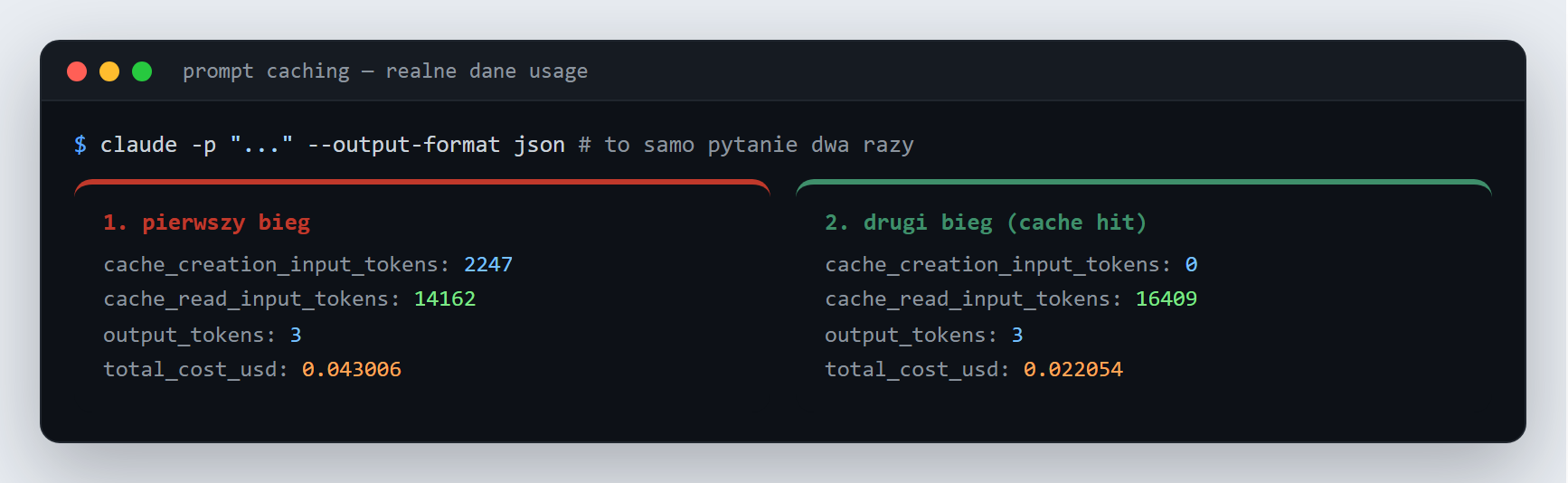Viewport: 1568px width, 483px height.
Task: Click the green maximize window dot
Action: tap(142, 71)
